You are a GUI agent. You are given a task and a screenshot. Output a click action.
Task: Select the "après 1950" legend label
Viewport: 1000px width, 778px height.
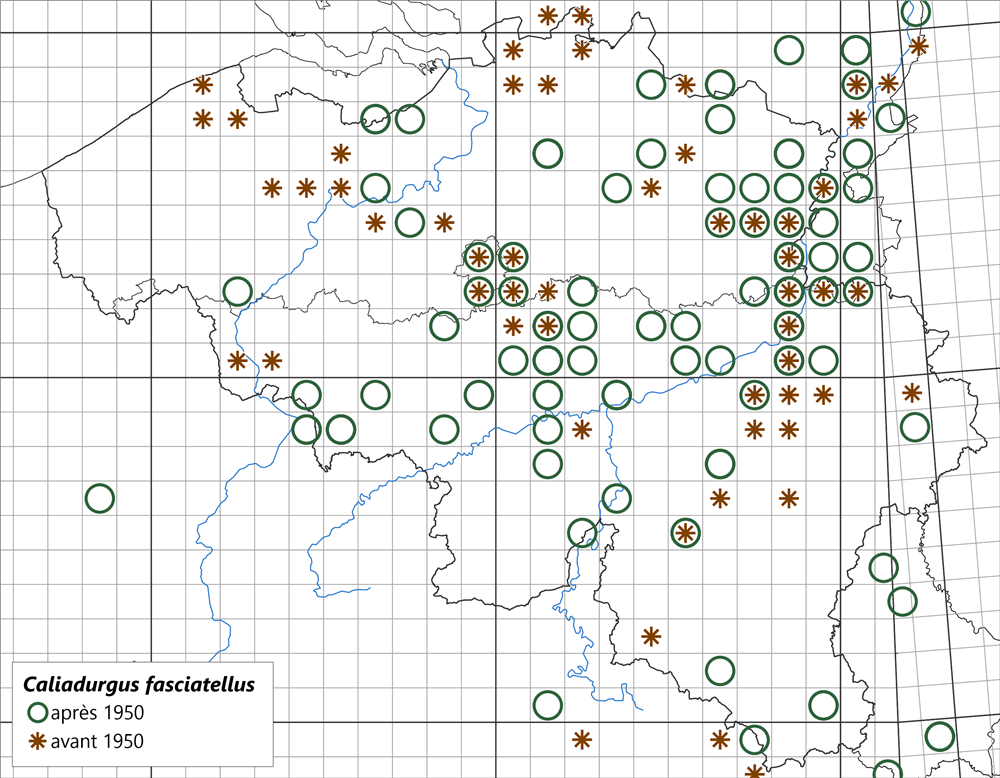click(x=97, y=712)
